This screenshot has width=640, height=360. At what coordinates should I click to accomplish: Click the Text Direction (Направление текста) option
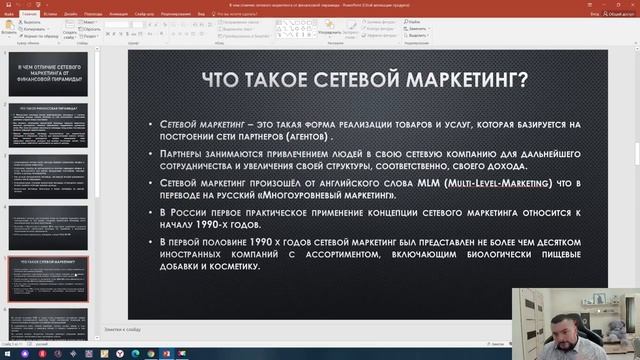click(240, 22)
